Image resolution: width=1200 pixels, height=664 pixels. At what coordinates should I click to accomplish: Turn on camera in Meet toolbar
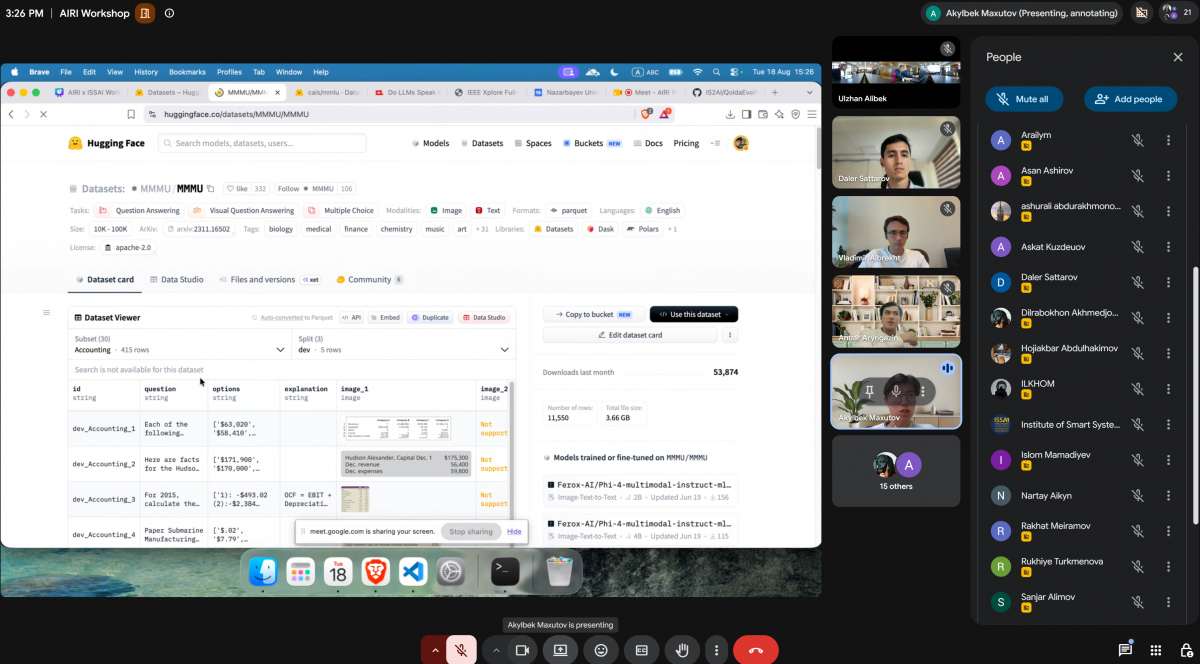tap(521, 650)
